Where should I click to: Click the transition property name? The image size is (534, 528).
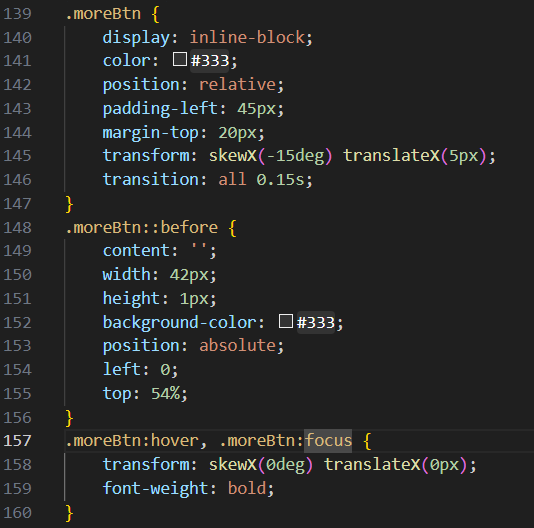151,180
